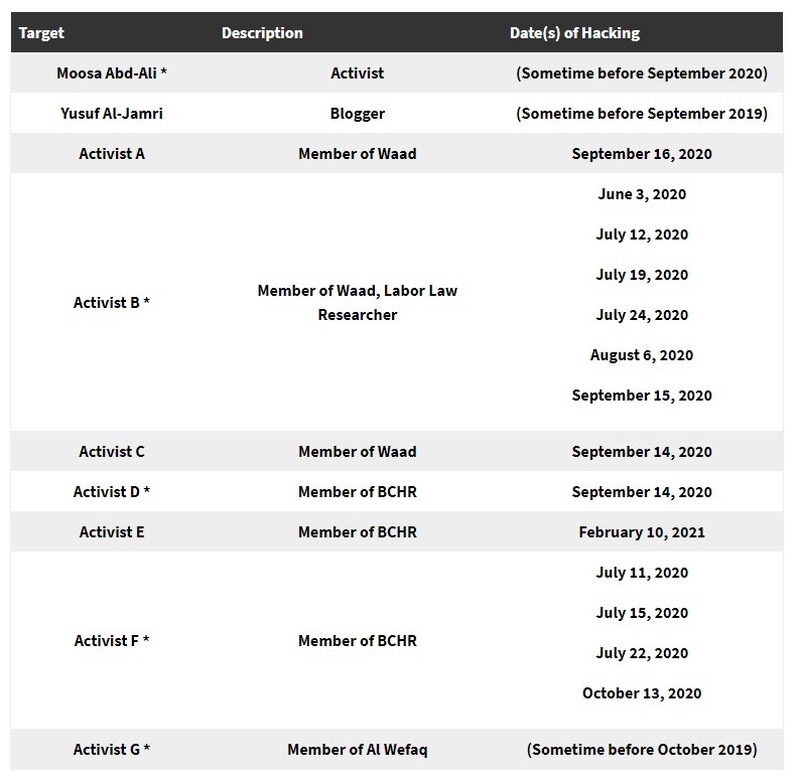Image resolution: width=800 pixels, height=784 pixels.
Task: Click the Blogger description cell
Action: click(x=357, y=113)
